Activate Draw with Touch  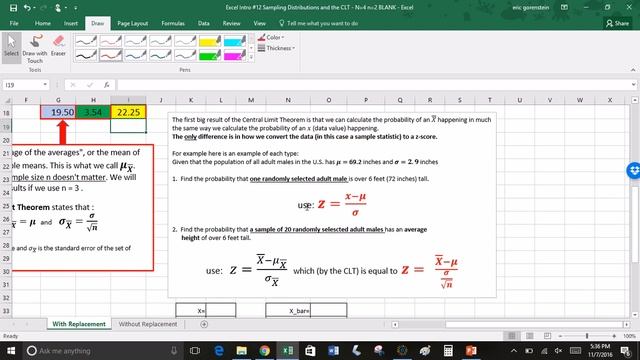tap(35, 48)
